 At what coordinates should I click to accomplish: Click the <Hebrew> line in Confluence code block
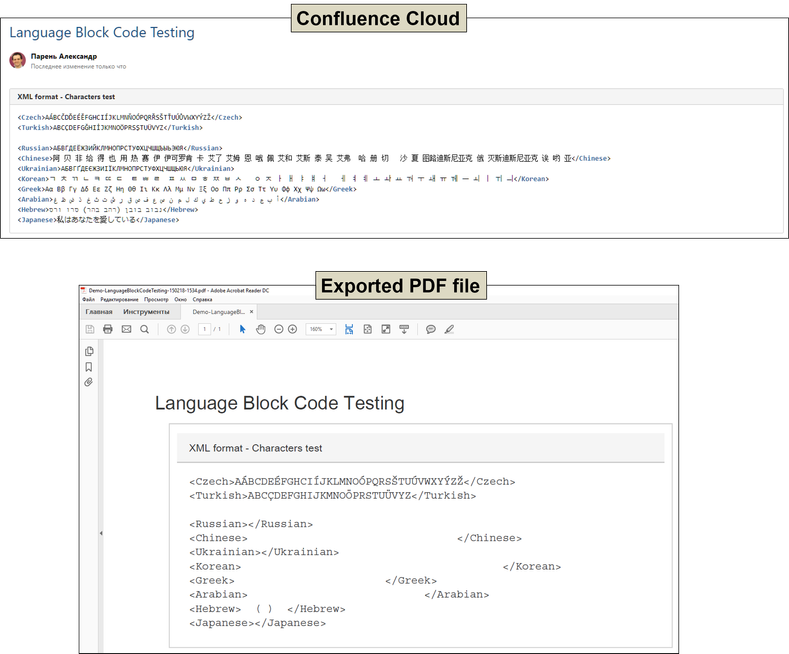(108, 209)
